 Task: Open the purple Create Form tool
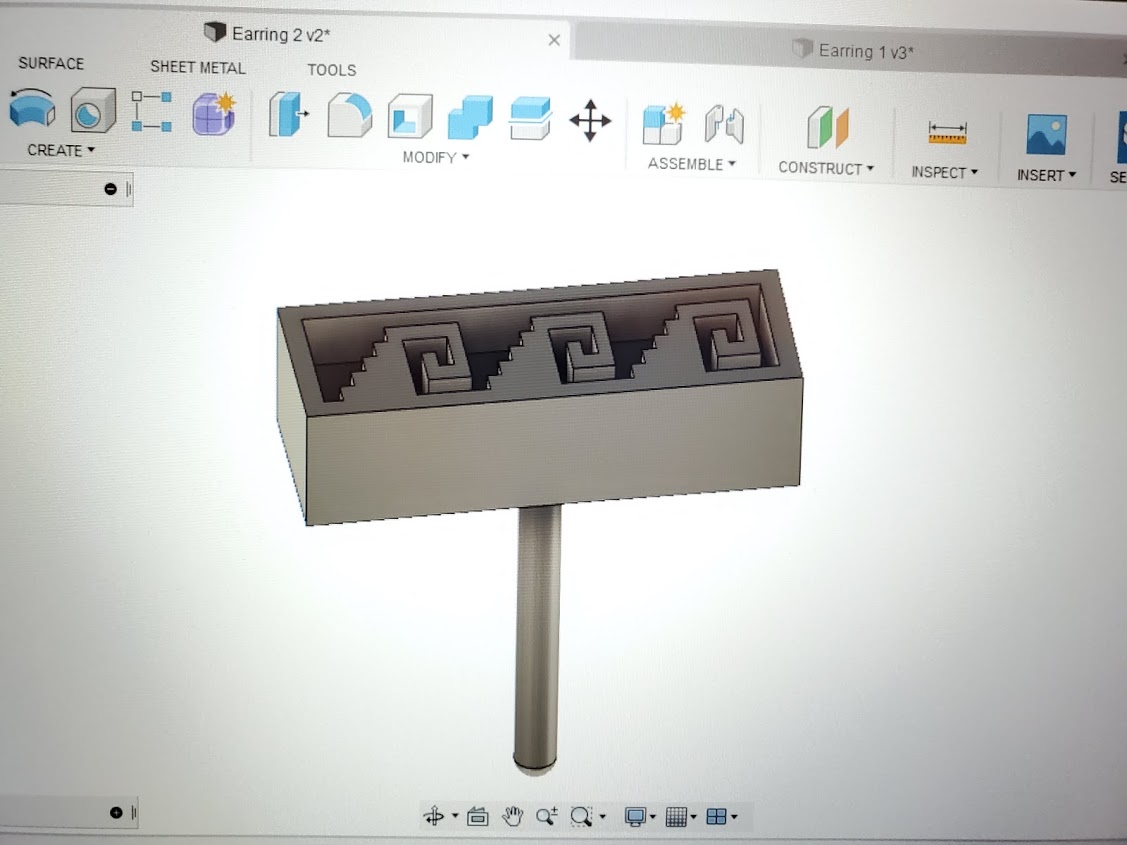(x=213, y=114)
